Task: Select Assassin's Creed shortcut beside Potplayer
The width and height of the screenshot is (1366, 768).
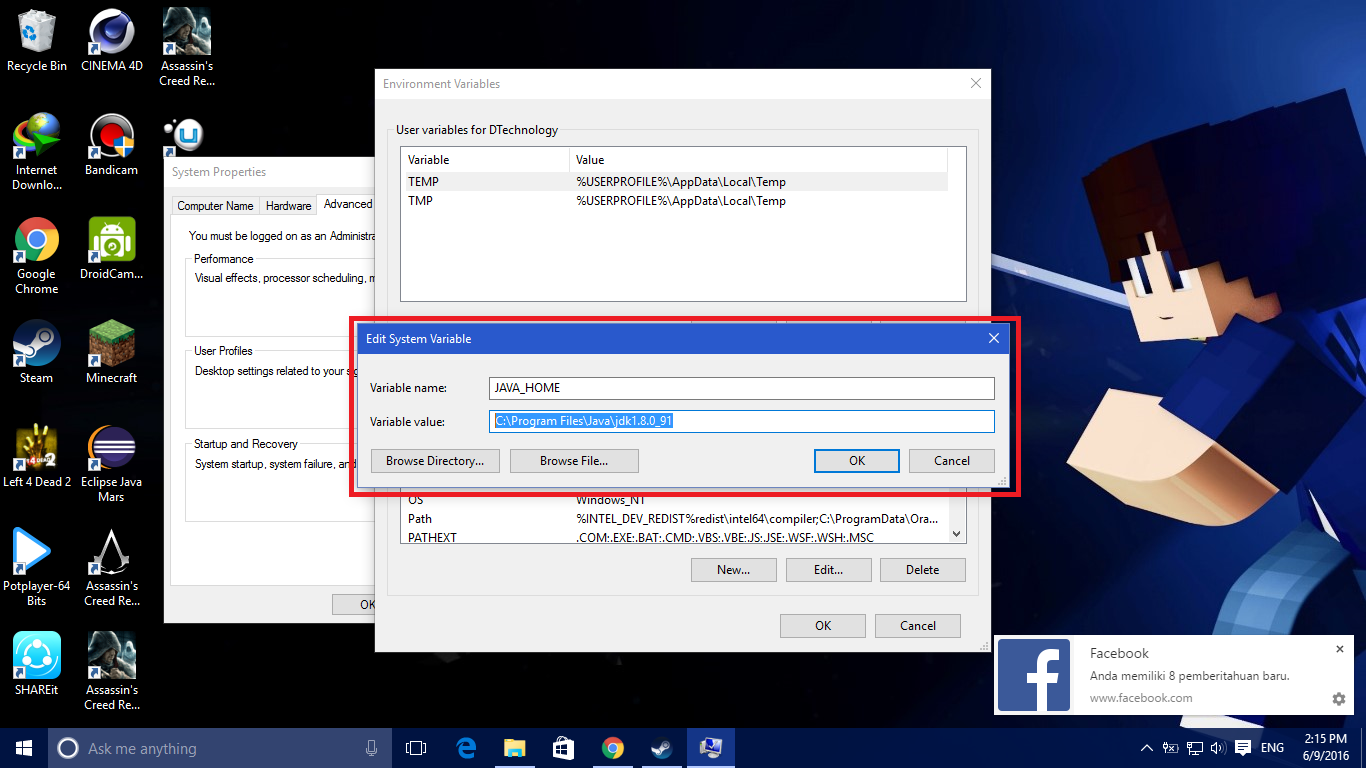Action: pyautogui.click(x=111, y=568)
